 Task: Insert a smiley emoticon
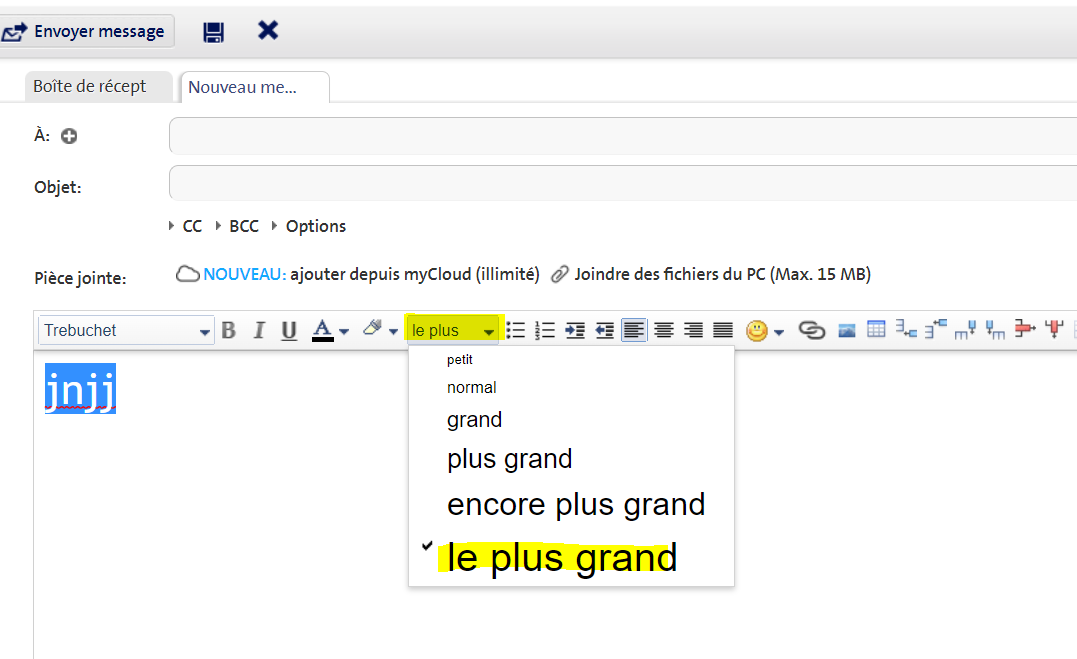click(x=758, y=329)
